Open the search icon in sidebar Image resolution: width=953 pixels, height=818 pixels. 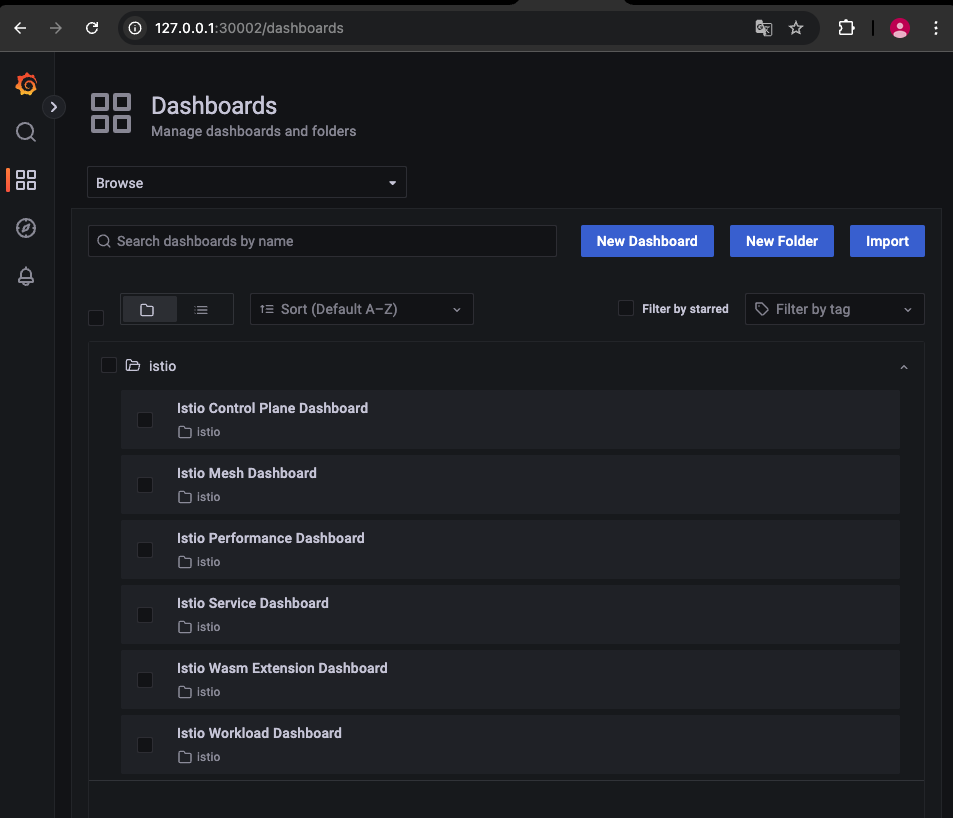[26, 131]
